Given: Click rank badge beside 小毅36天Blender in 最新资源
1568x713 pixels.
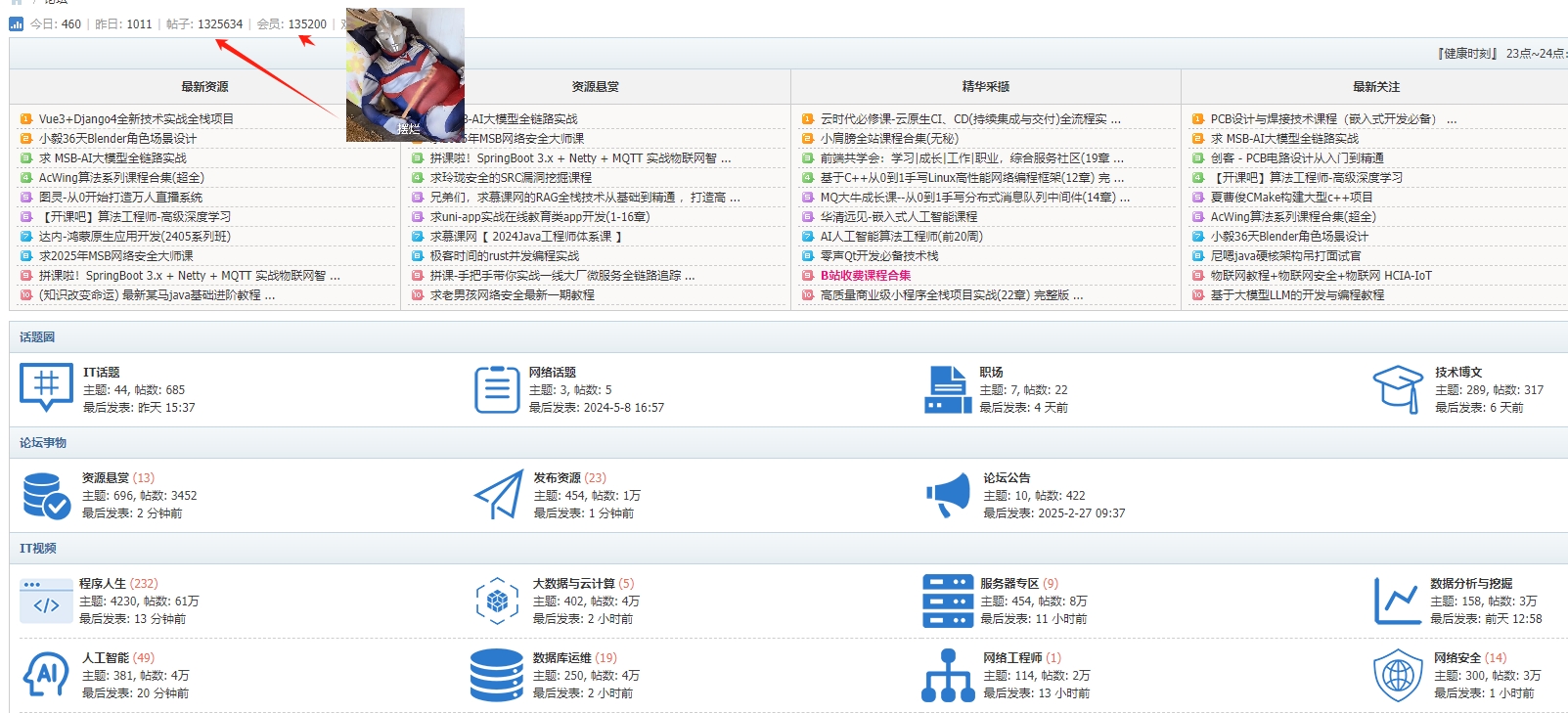Looking at the screenshot, I should point(26,138).
